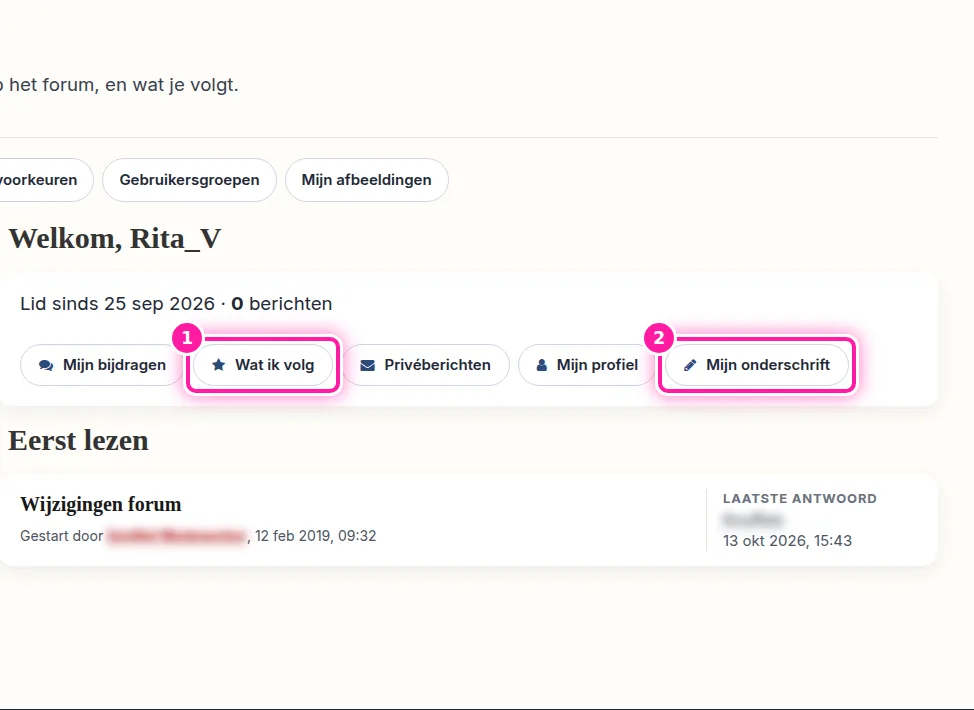Open Wat ik volg
The width and height of the screenshot is (974, 710).
pos(263,365)
